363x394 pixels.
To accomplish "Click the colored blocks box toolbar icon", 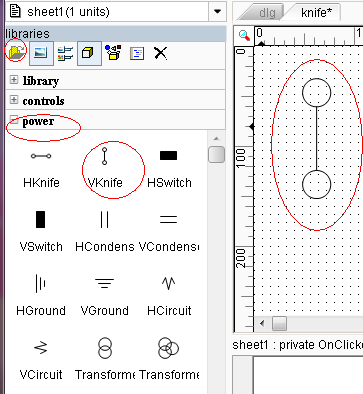I will (x=113, y=53).
